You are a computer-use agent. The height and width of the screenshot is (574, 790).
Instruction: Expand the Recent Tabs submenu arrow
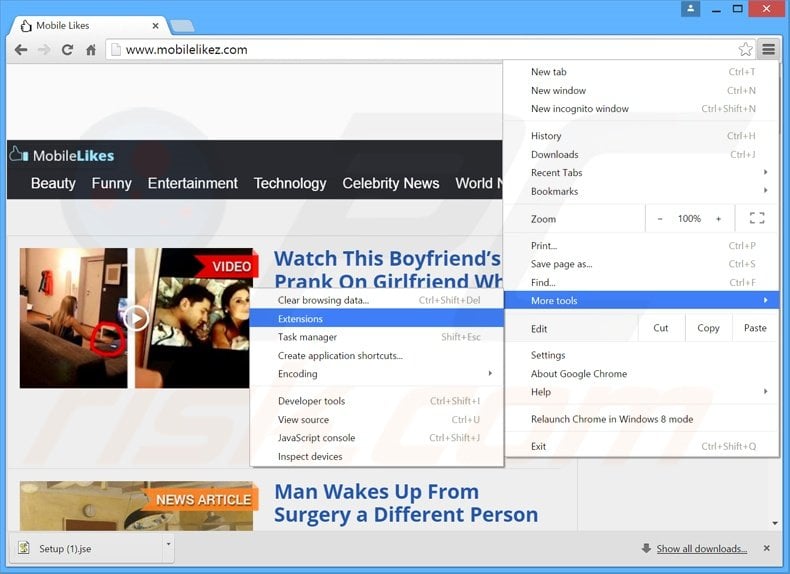pos(765,172)
